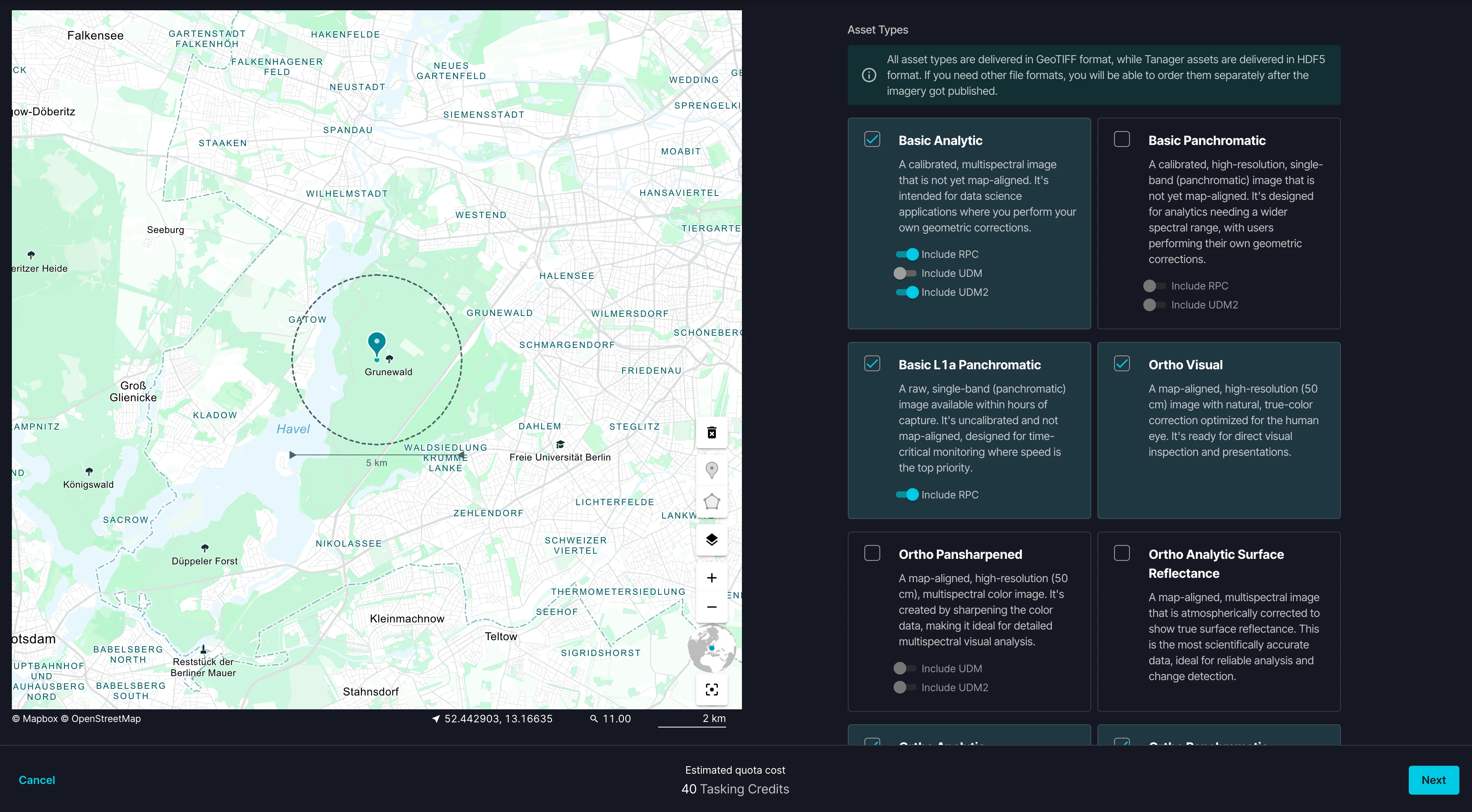Enable Include UDM under Basic Analytic
Image resolution: width=1472 pixels, height=812 pixels.
[906, 273]
